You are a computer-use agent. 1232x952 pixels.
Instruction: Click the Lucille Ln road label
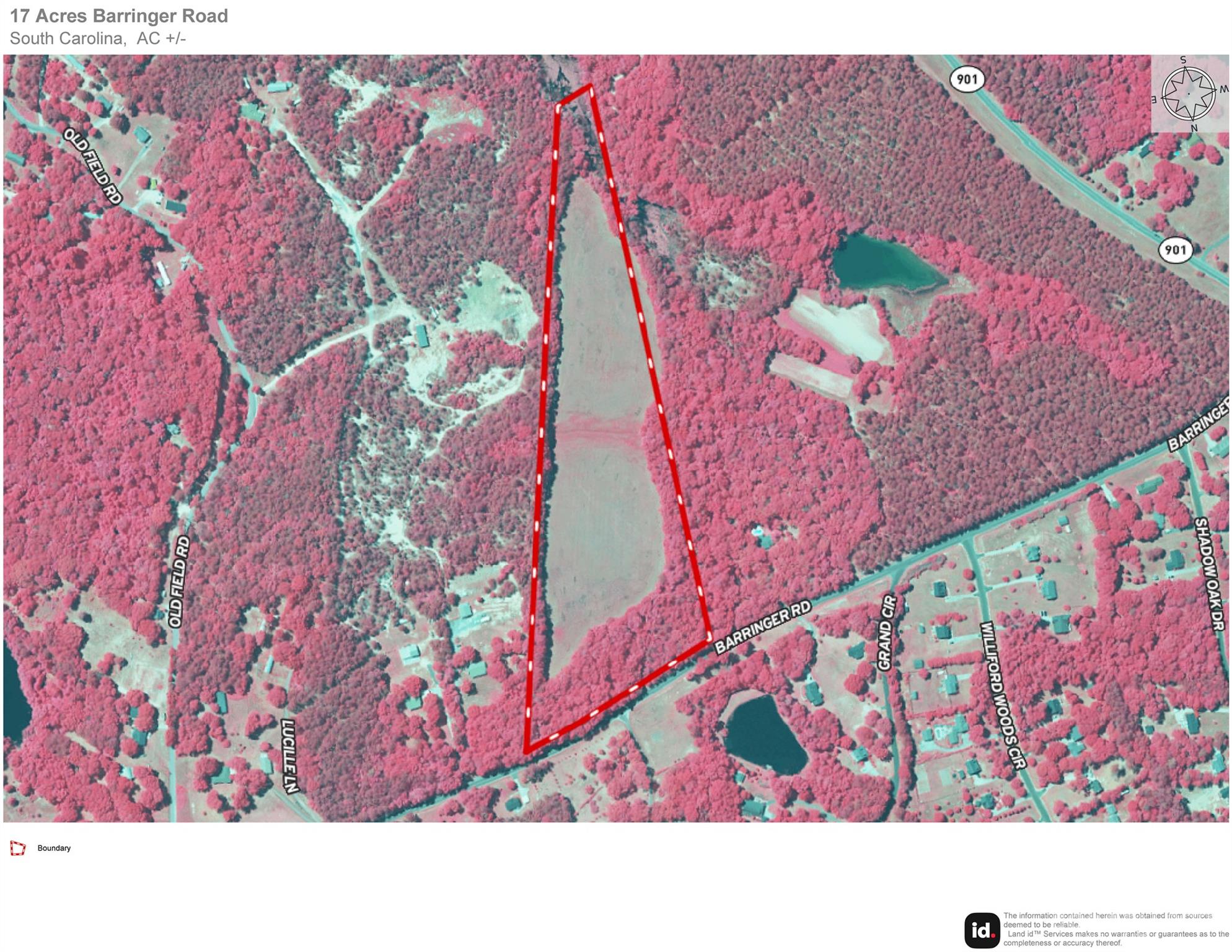pyautogui.click(x=290, y=756)
